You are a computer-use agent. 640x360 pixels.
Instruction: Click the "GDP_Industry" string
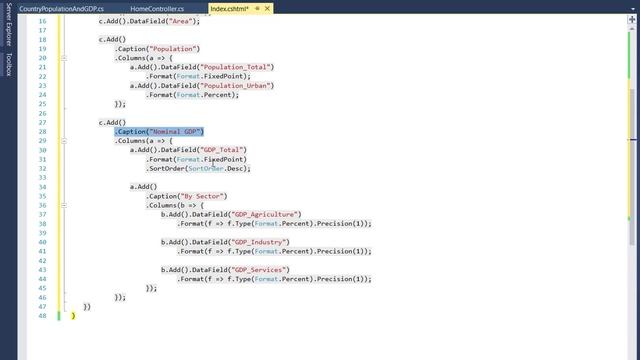point(258,242)
